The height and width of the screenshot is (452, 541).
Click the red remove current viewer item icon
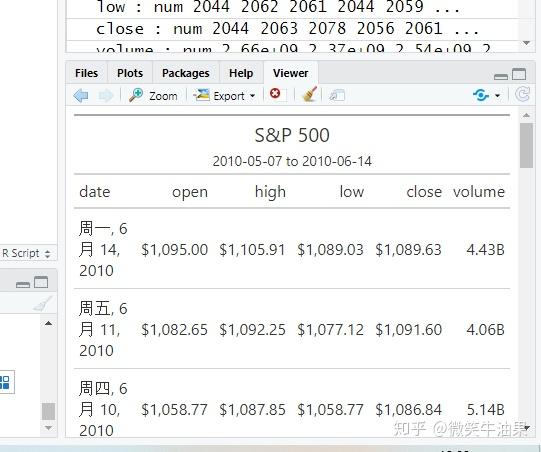click(275, 93)
